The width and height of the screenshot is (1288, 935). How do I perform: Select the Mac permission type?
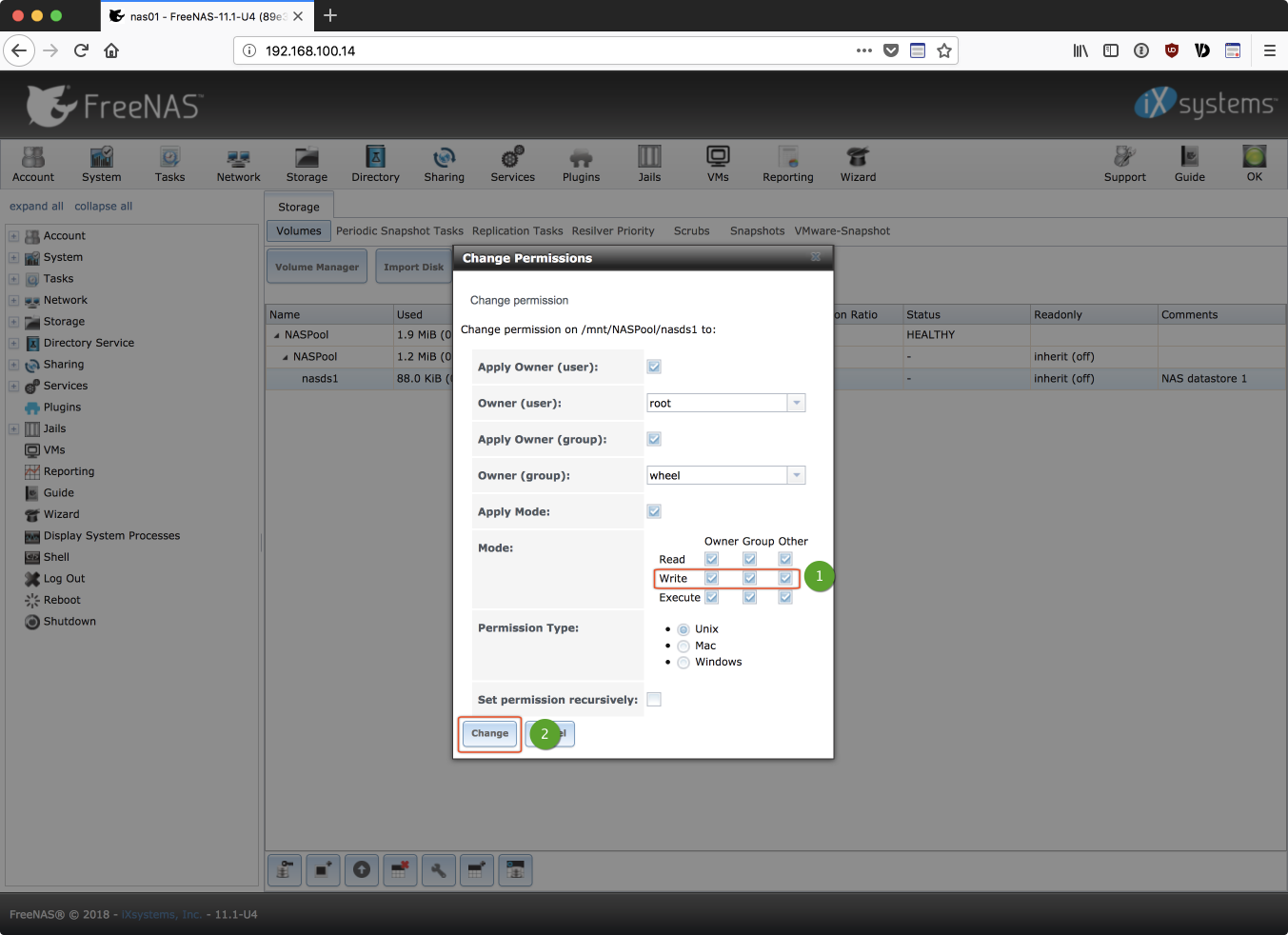pos(684,647)
